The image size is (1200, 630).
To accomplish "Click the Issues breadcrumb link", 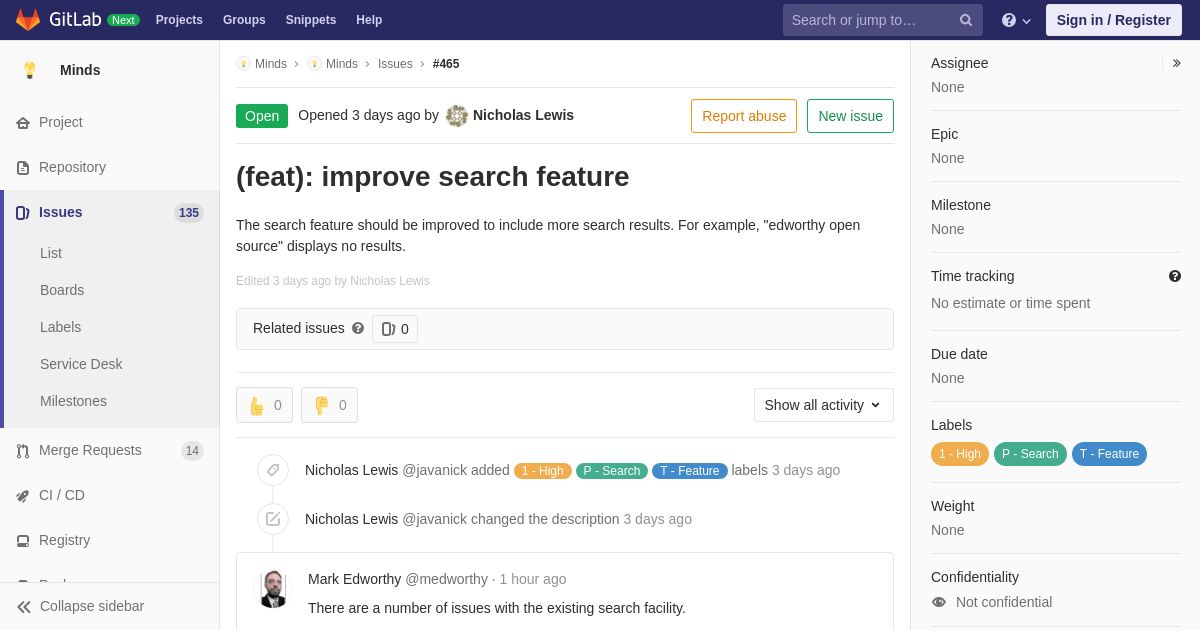I will (x=395, y=64).
